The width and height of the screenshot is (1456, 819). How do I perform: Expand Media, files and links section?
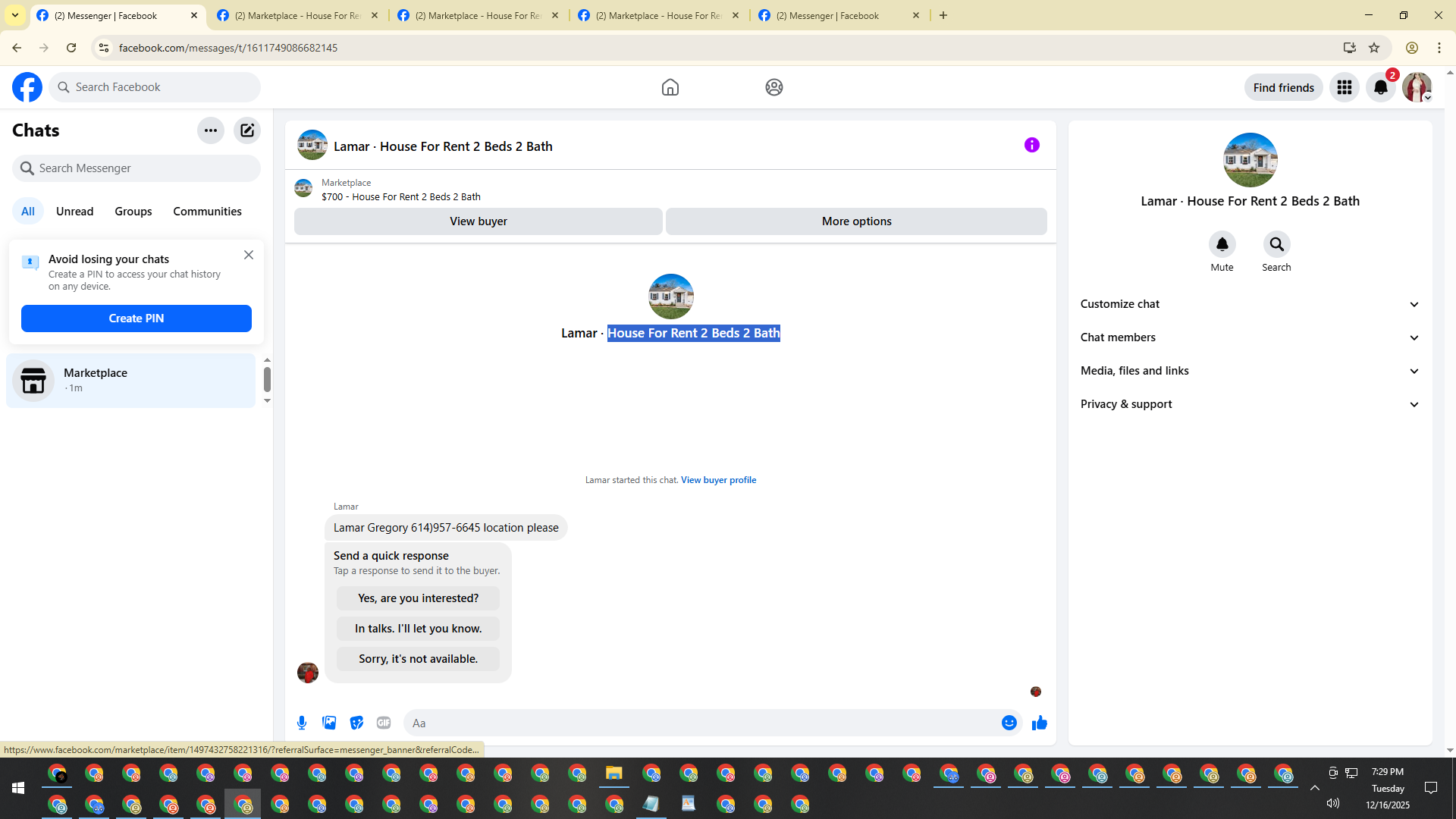tap(1250, 371)
